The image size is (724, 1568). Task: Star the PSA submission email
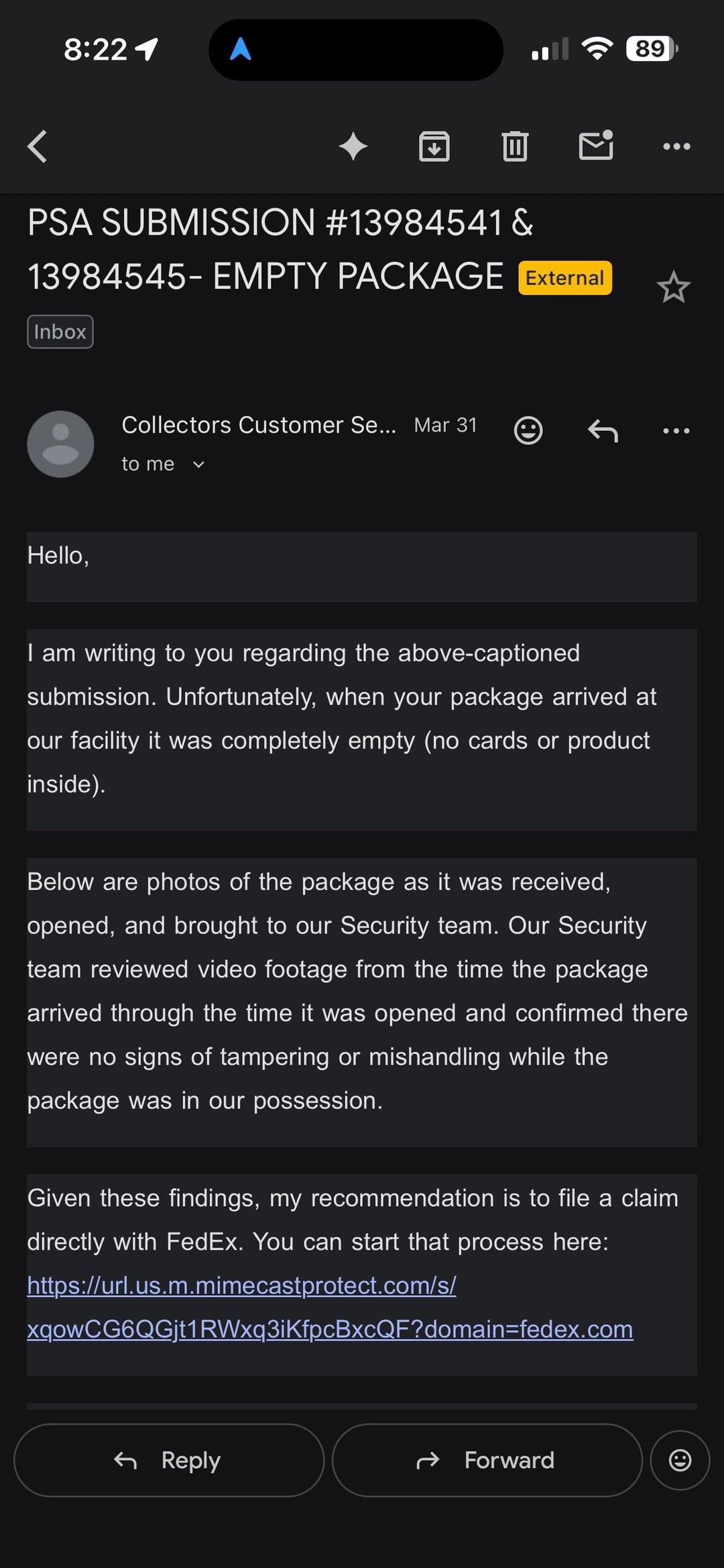click(673, 287)
